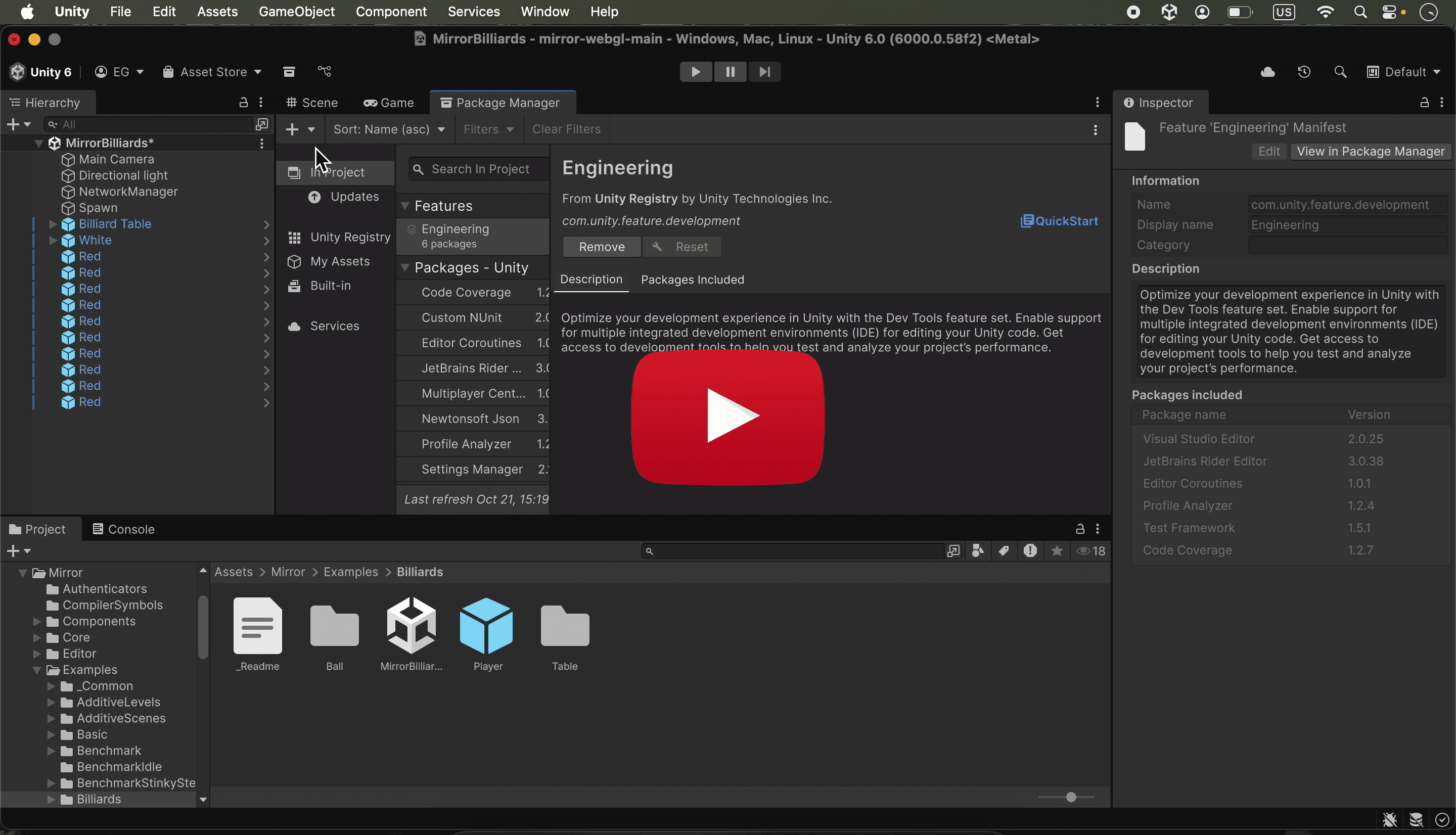Toggle the Inspector lock icon

pos(1424,103)
